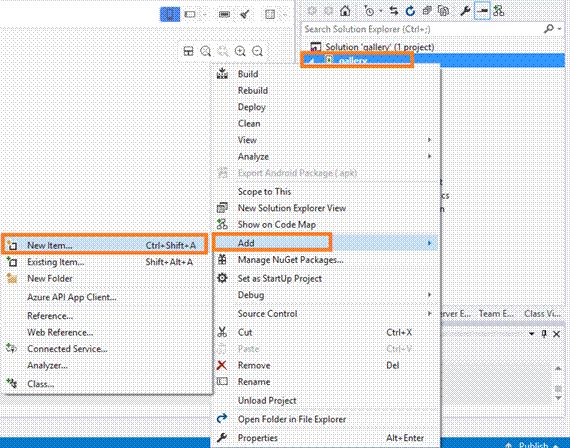Select Scope to This

point(325,191)
